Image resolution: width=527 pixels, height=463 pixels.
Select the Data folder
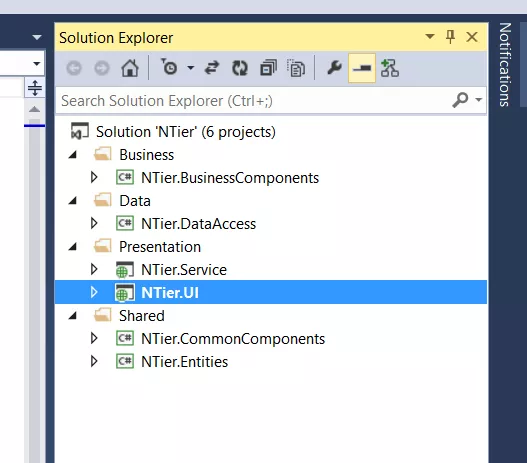click(x=135, y=201)
